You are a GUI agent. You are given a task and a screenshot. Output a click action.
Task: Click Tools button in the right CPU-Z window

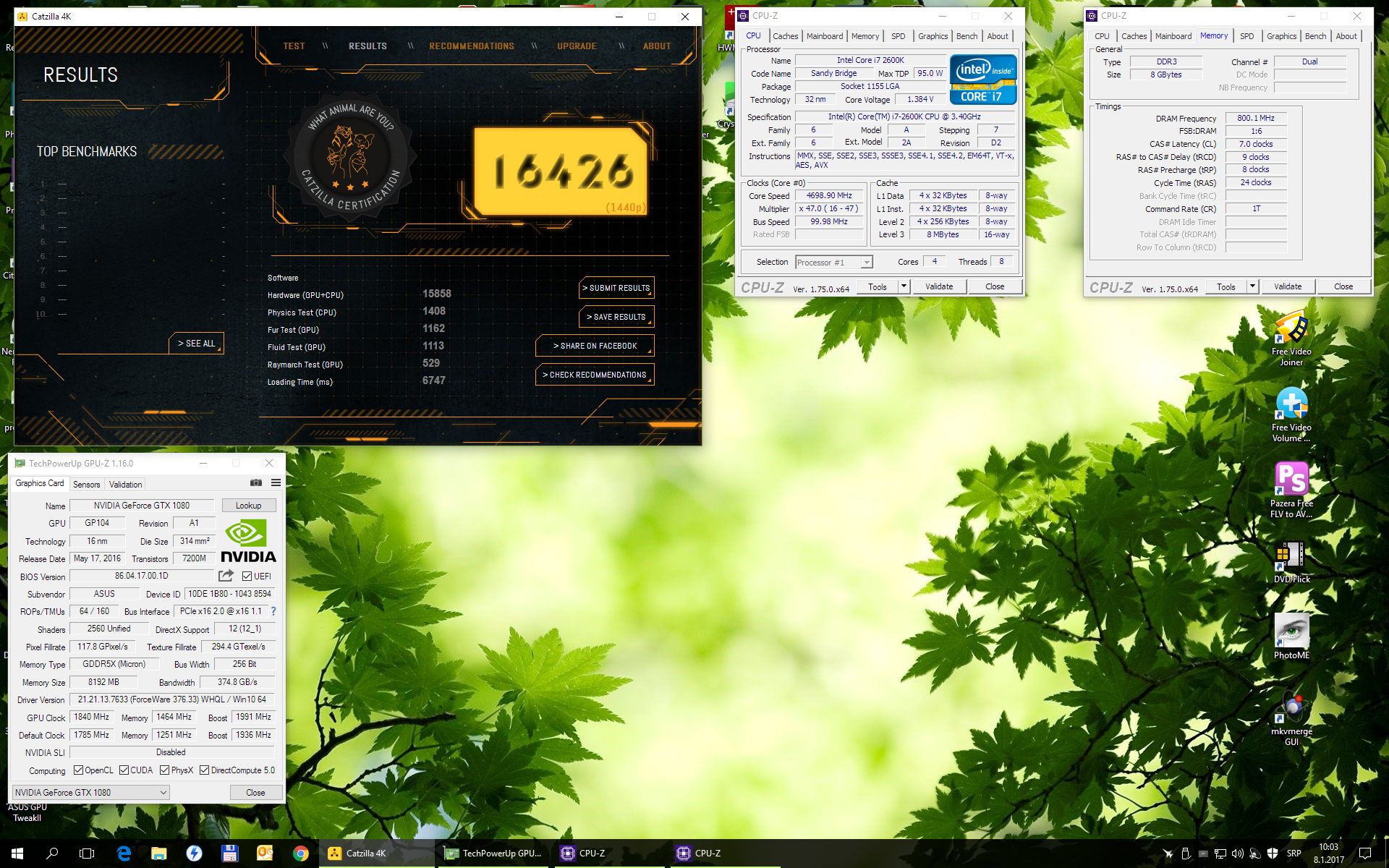pyautogui.click(x=1226, y=286)
